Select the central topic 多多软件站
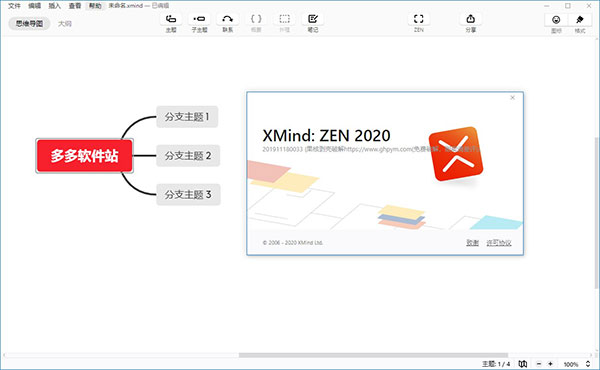600x370 pixels. (85, 156)
